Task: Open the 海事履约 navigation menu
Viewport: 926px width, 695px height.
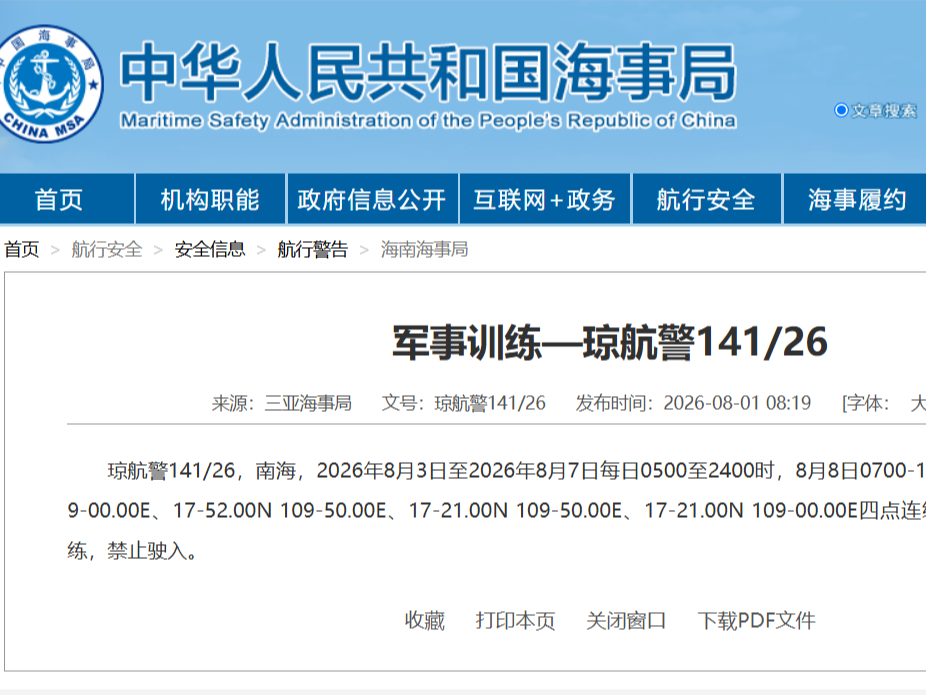Action: 856,200
